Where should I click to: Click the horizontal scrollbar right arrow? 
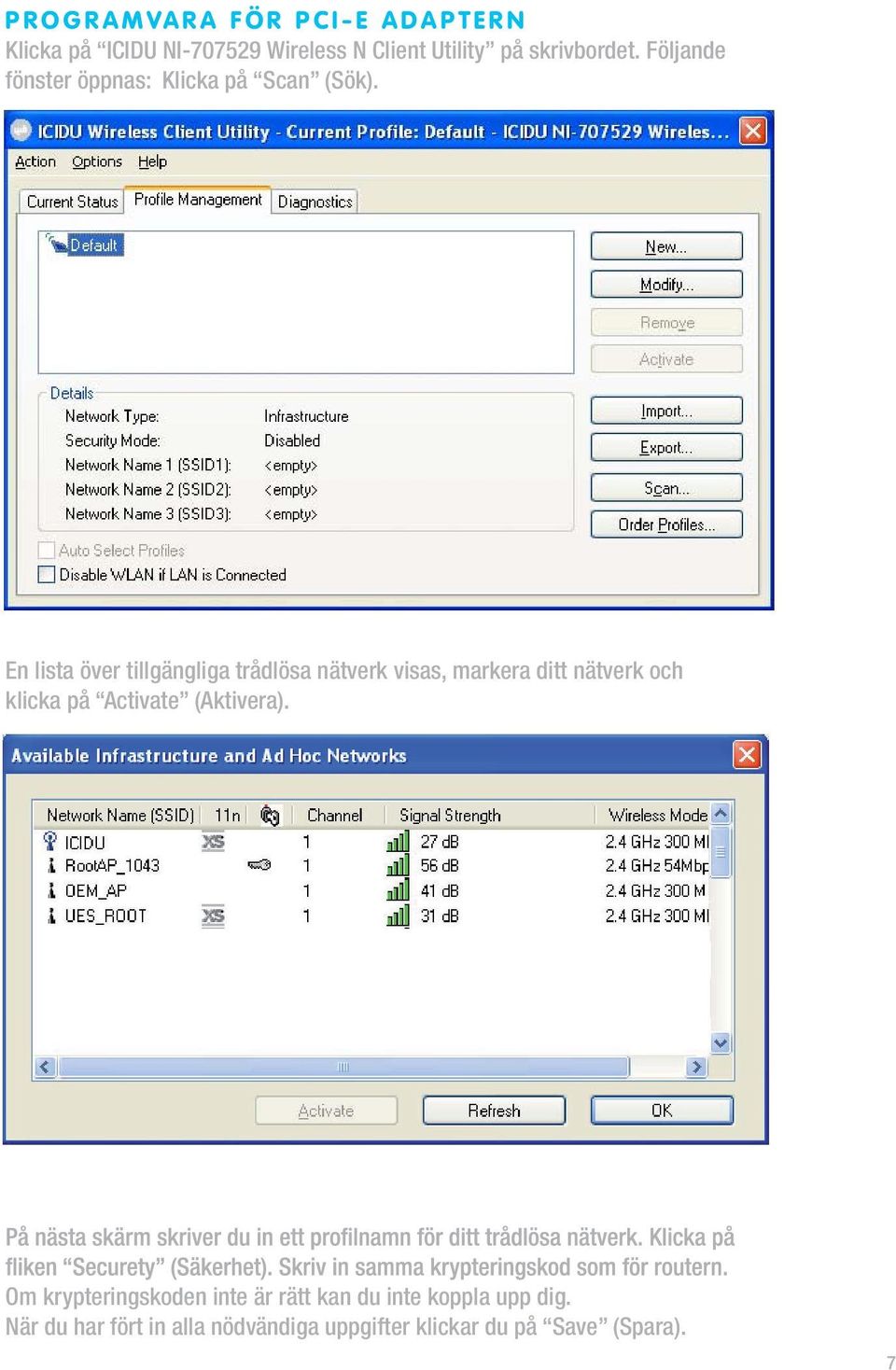point(696,1067)
